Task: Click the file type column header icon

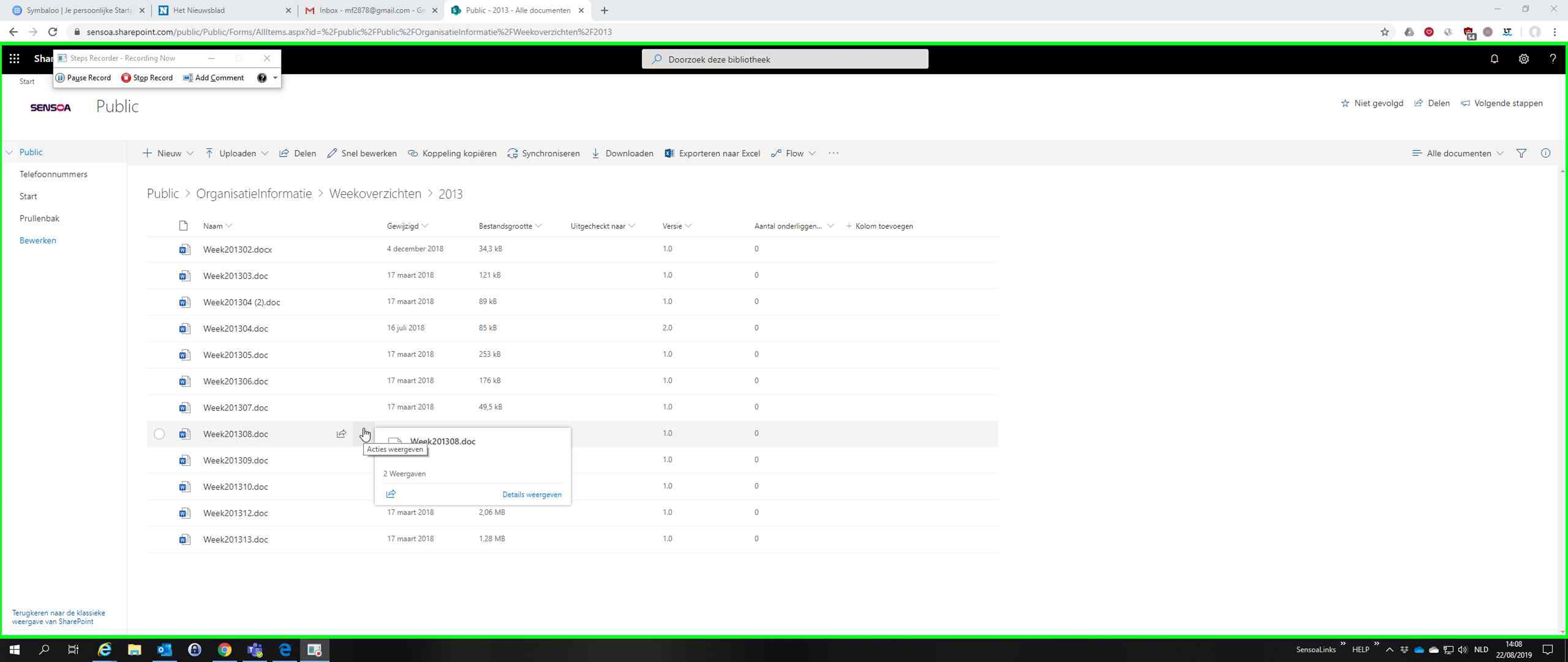Action: click(x=183, y=226)
